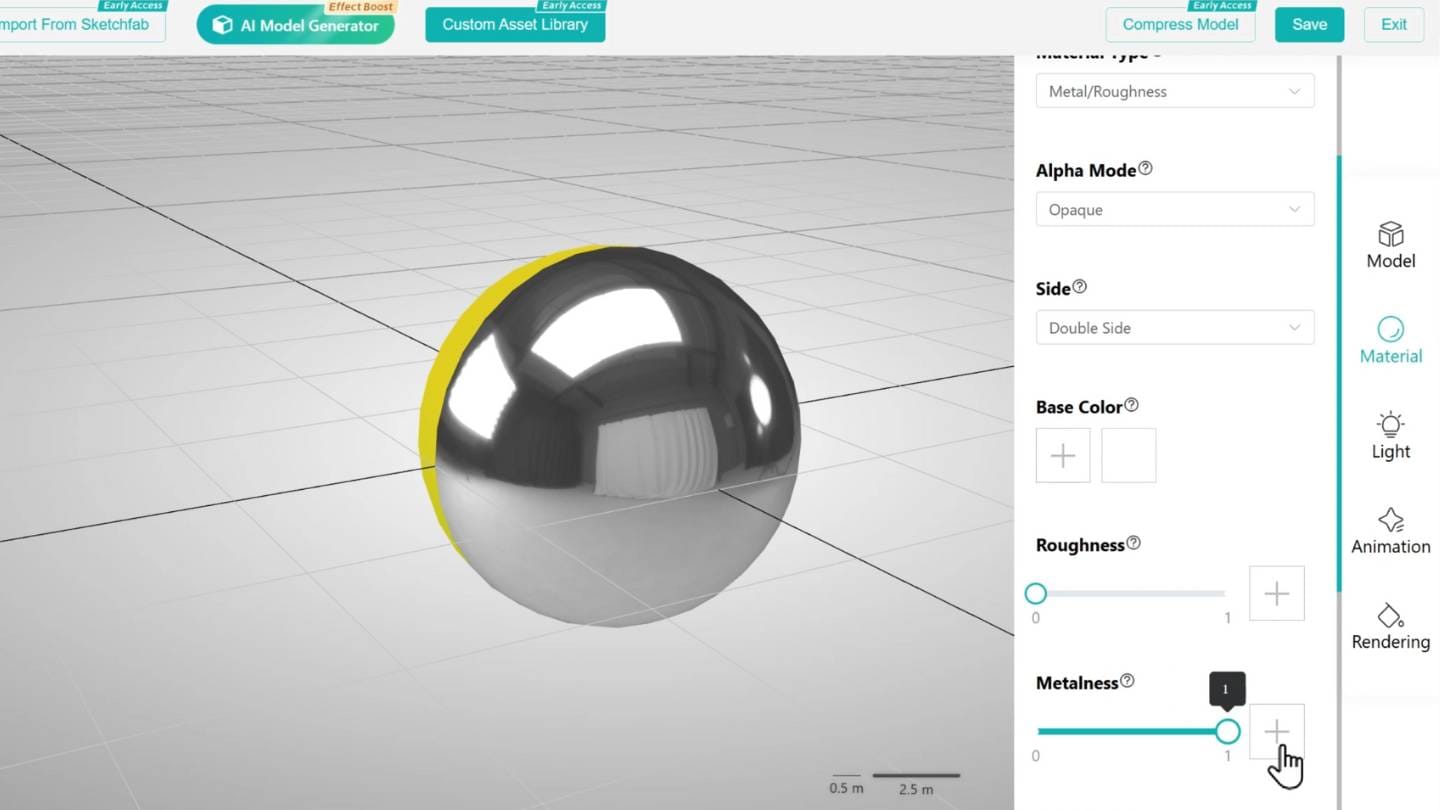Add a Base Color texture with the plus button

click(1062, 455)
